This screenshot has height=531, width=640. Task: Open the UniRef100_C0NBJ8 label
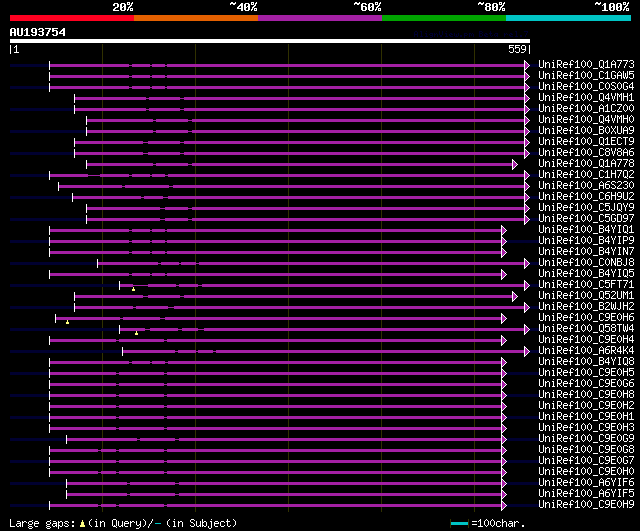[586, 263]
